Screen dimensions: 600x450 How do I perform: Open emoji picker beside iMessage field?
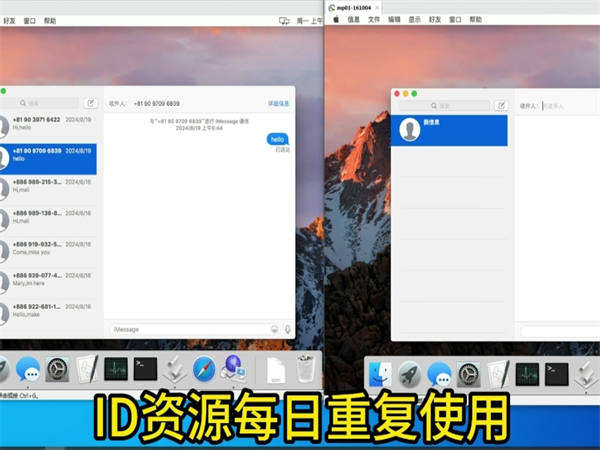pos(274,329)
